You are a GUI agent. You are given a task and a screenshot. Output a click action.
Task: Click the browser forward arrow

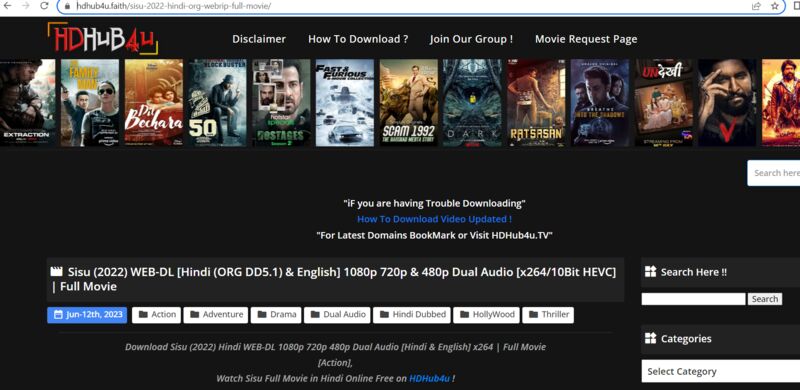click(x=26, y=6)
